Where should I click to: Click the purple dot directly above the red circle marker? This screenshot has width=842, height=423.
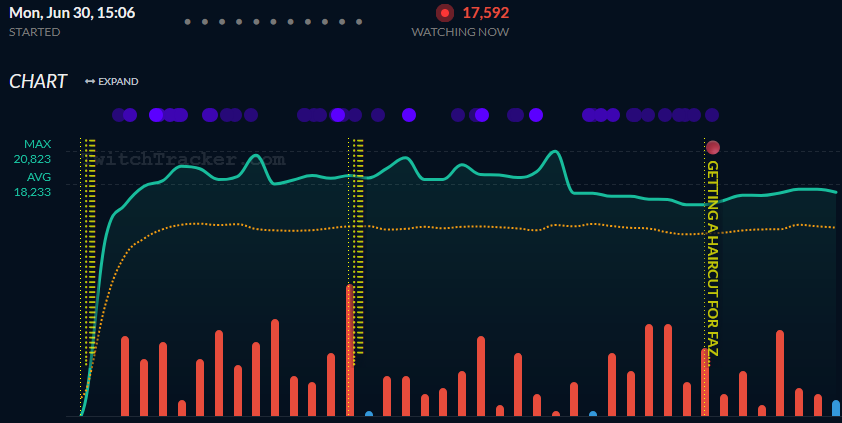click(712, 115)
